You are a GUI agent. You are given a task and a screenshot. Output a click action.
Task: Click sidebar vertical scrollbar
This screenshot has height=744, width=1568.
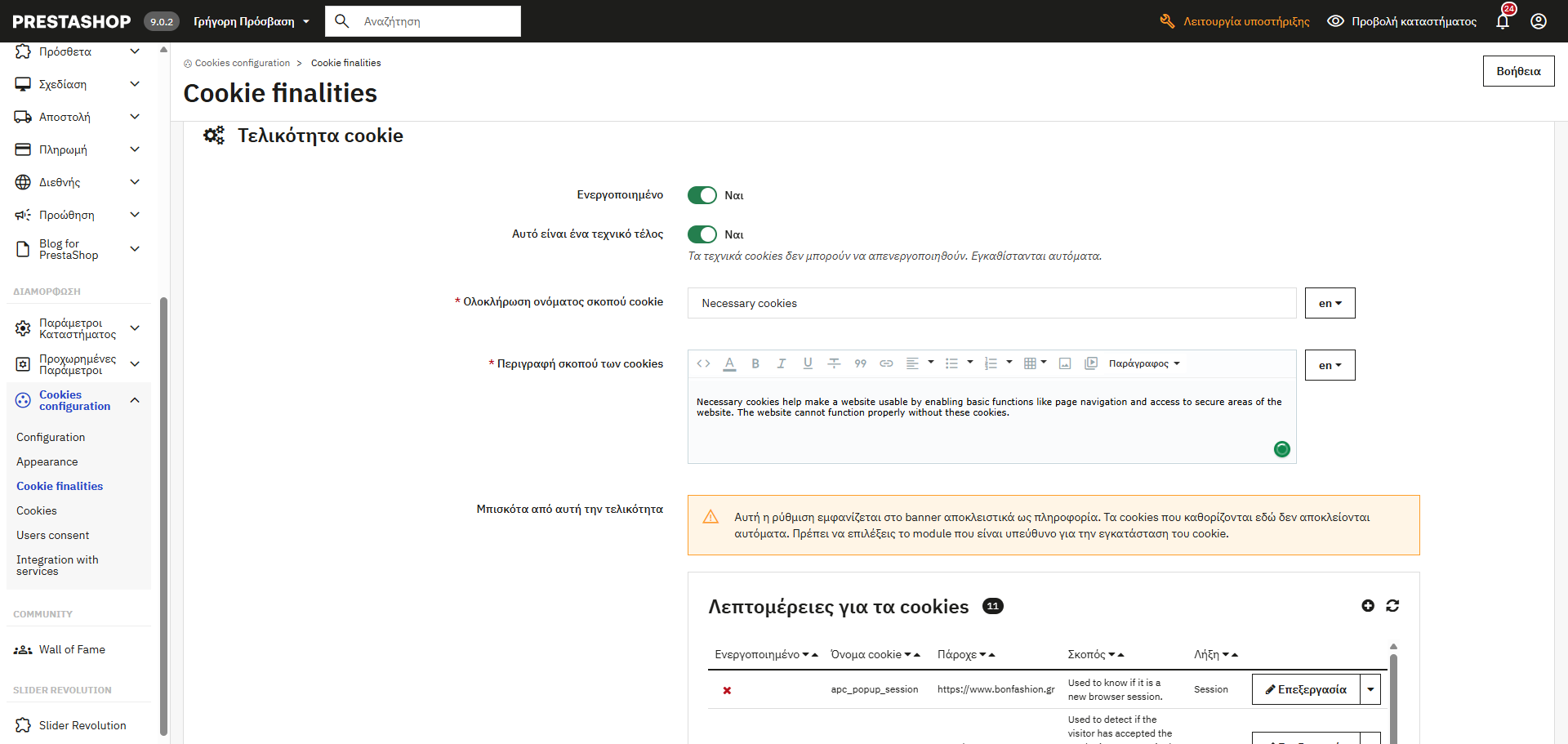coord(163,515)
